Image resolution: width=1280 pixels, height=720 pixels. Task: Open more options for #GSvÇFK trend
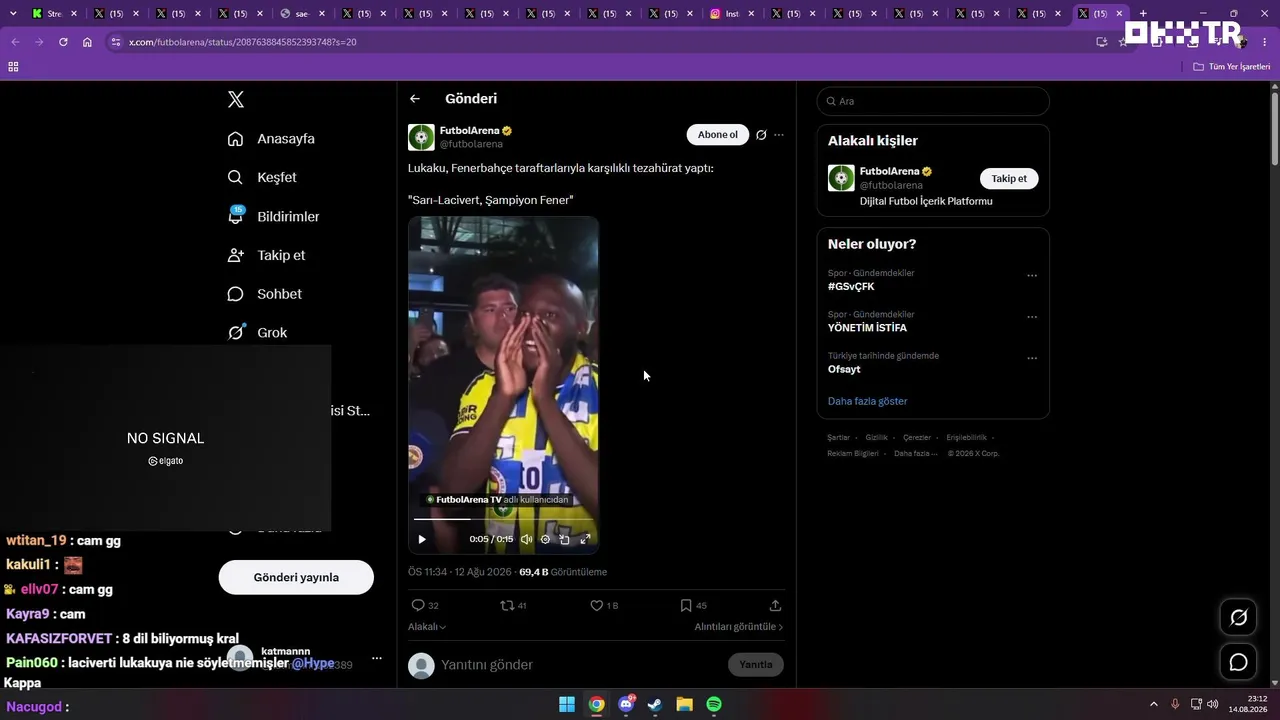tap(1032, 276)
